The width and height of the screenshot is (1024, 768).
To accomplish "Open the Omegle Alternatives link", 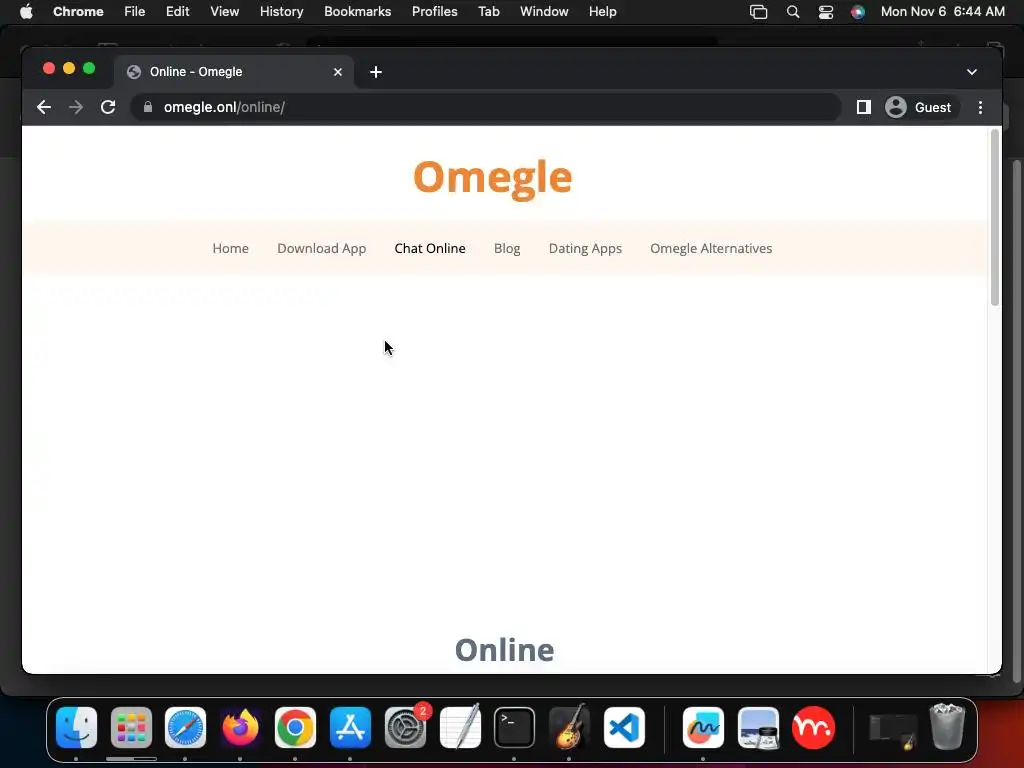I will [x=711, y=248].
